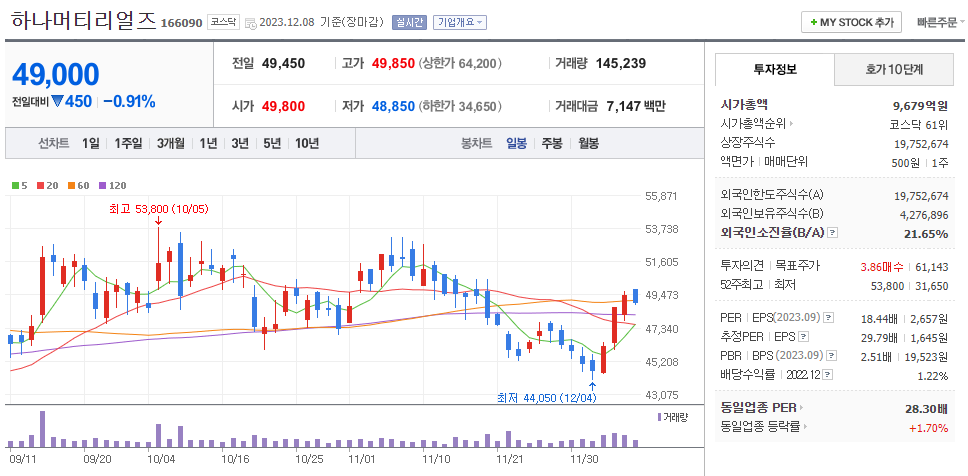Click 상장주식수 value 19,752,674

pos(921,143)
